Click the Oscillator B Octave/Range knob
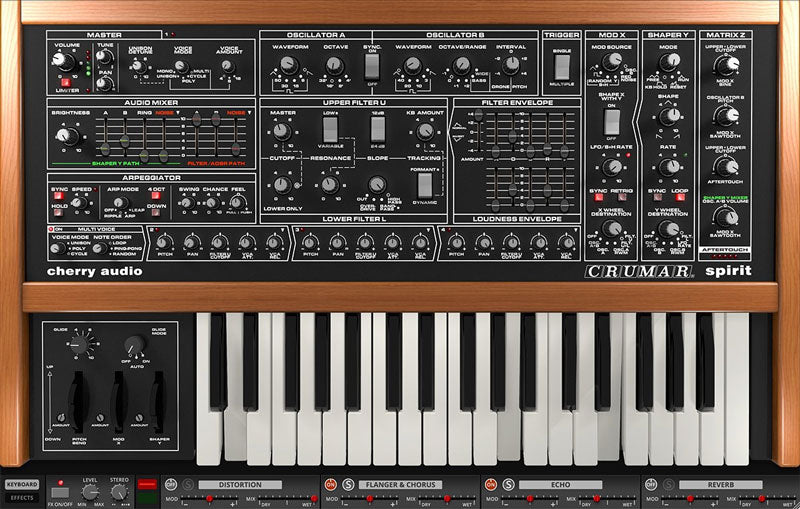Image resolution: width=800 pixels, height=509 pixels. tap(461, 65)
